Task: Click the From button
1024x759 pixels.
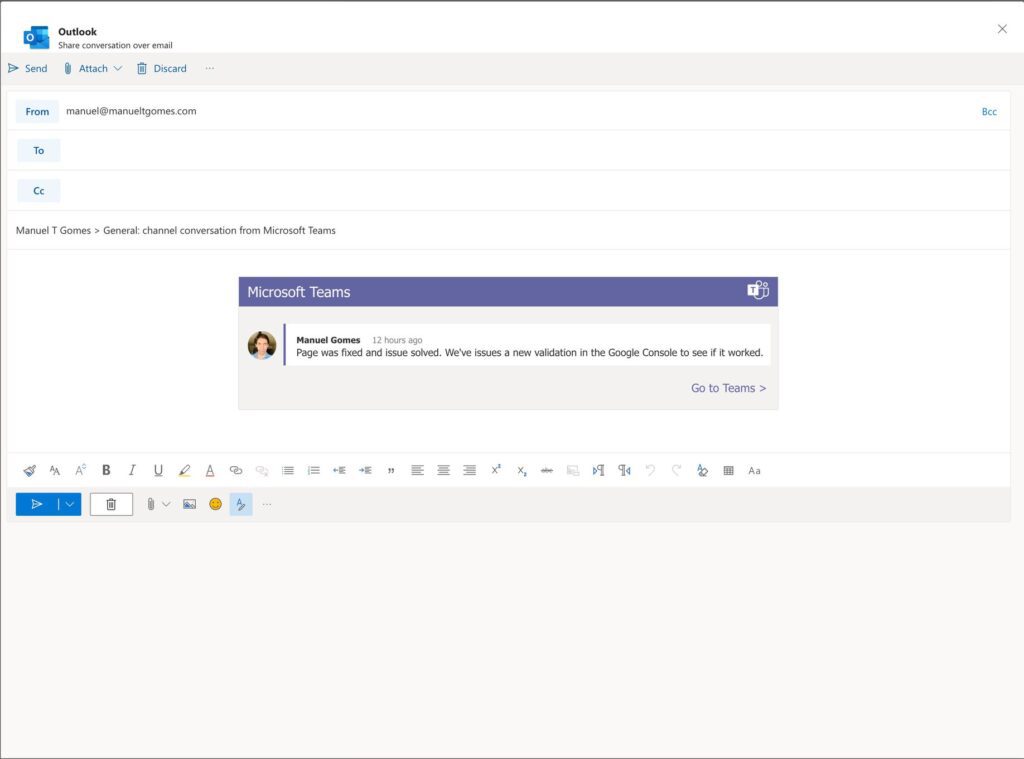Action: coord(37,112)
